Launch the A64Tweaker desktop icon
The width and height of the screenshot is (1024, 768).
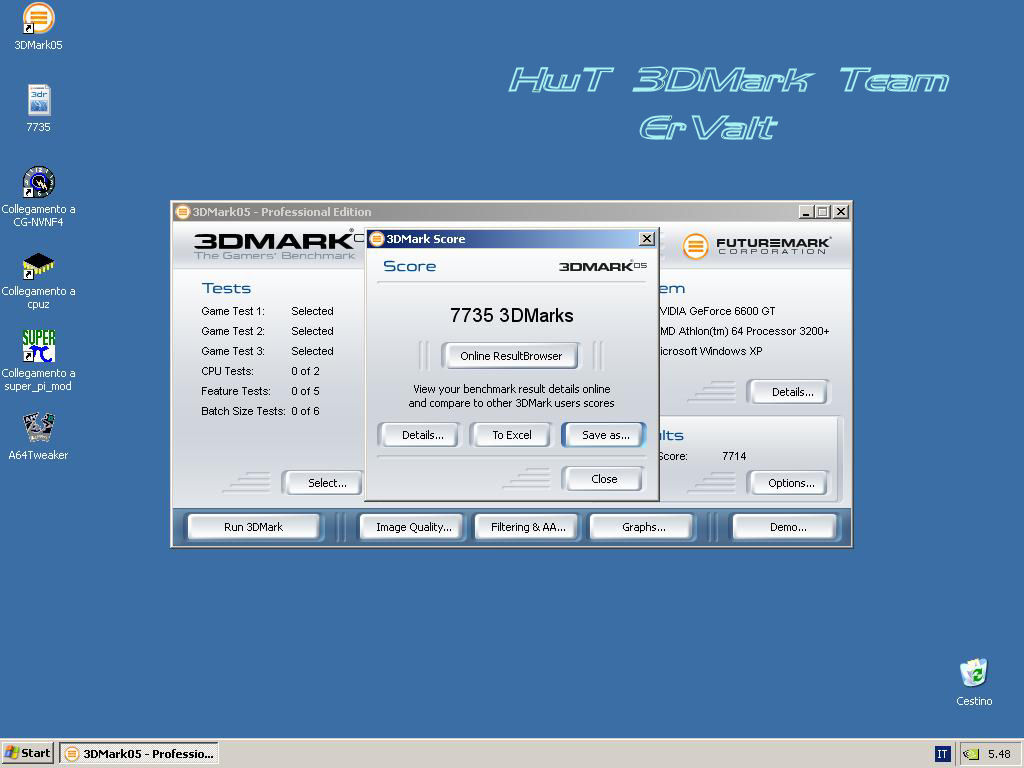39,428
